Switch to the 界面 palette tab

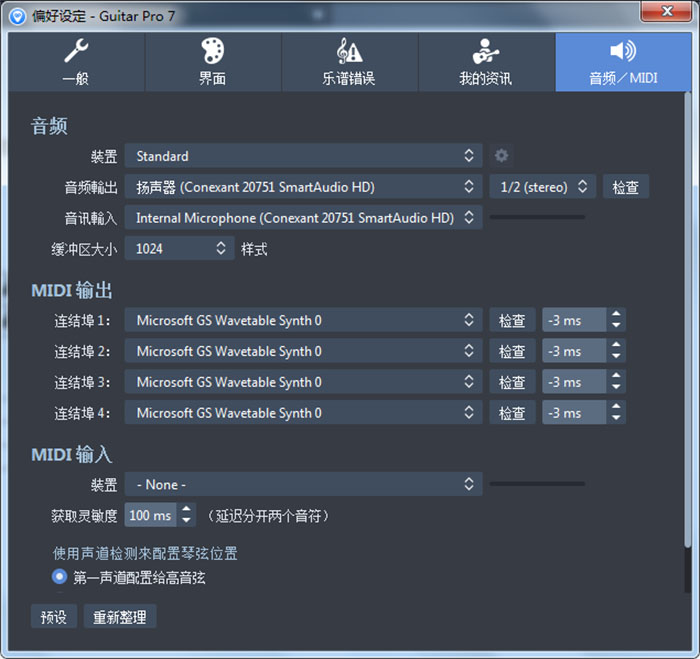click(213, 62)
